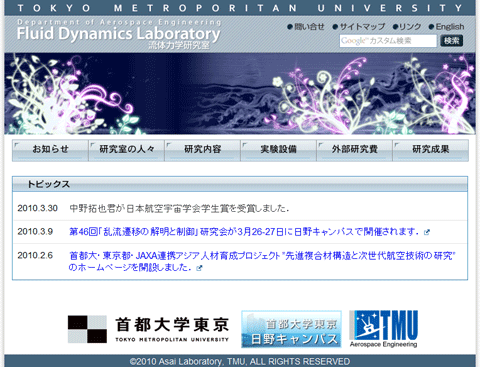This screenshot has width=480, height=367.
Task: Open the 実験設備 menu tab
Action: (x=278, y=150)
